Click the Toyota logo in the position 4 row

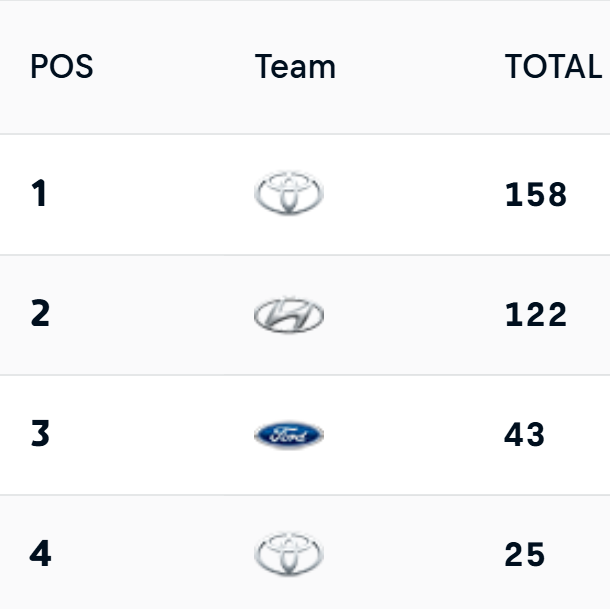(x=289, y=554)
